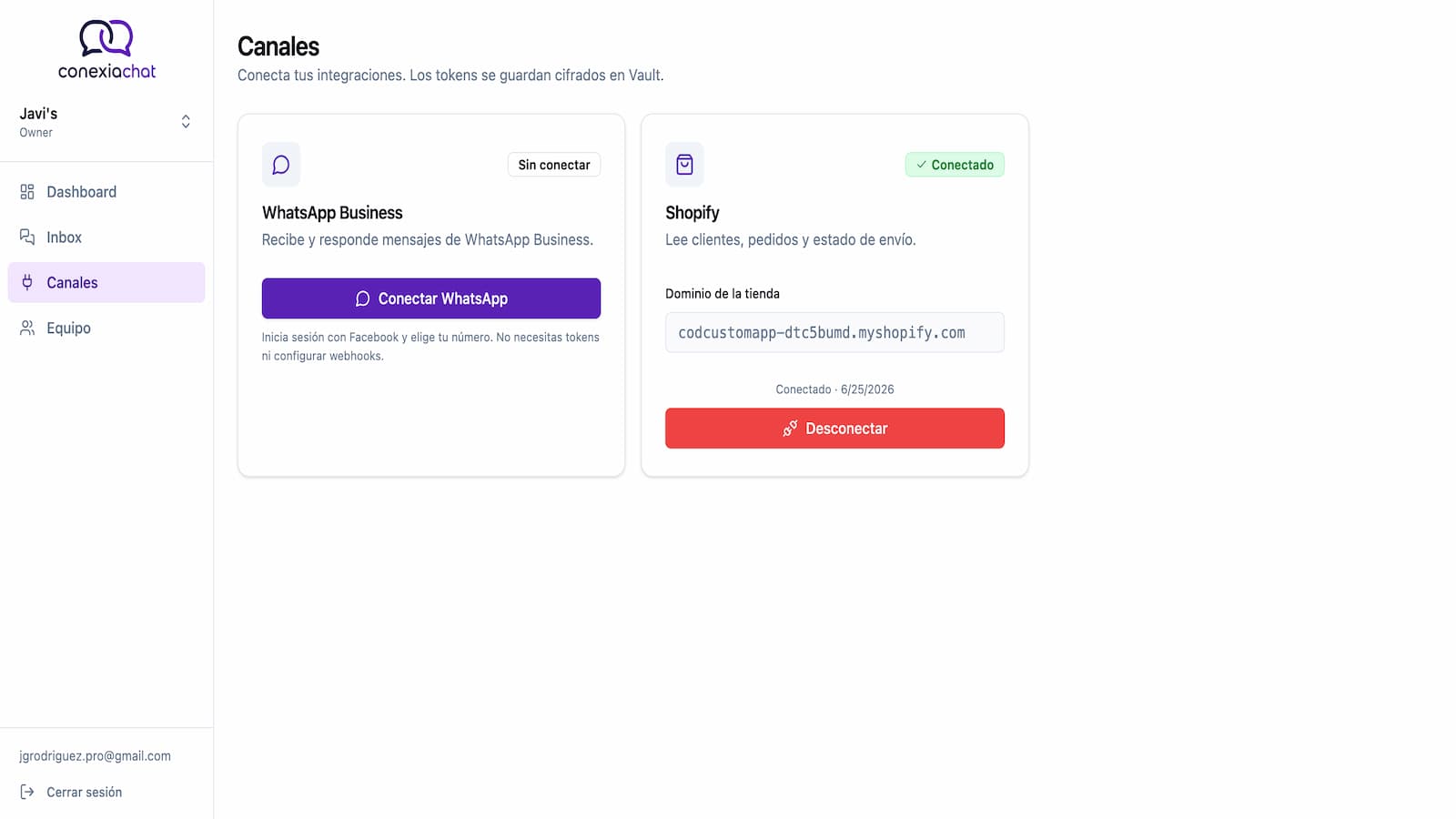Open the Dashboard menu item
This screenshot has height=819, width=1456.
tap(106, 192)
